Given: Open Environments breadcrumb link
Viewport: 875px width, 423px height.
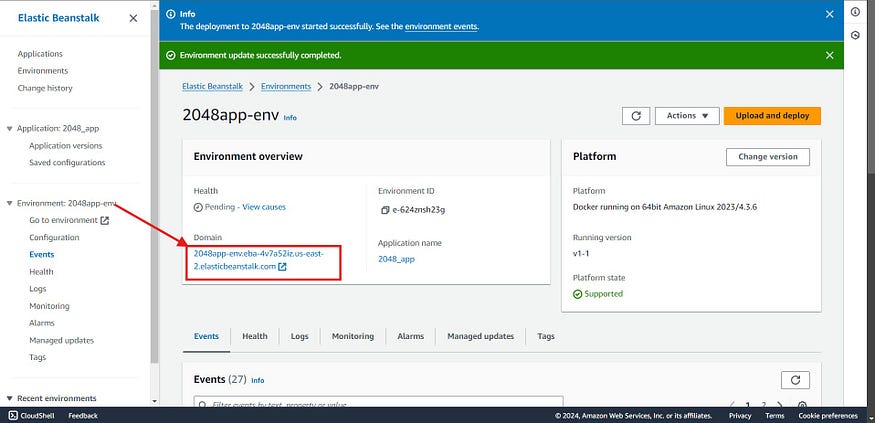Looking at the screenshot, I should tap(286, 86).
